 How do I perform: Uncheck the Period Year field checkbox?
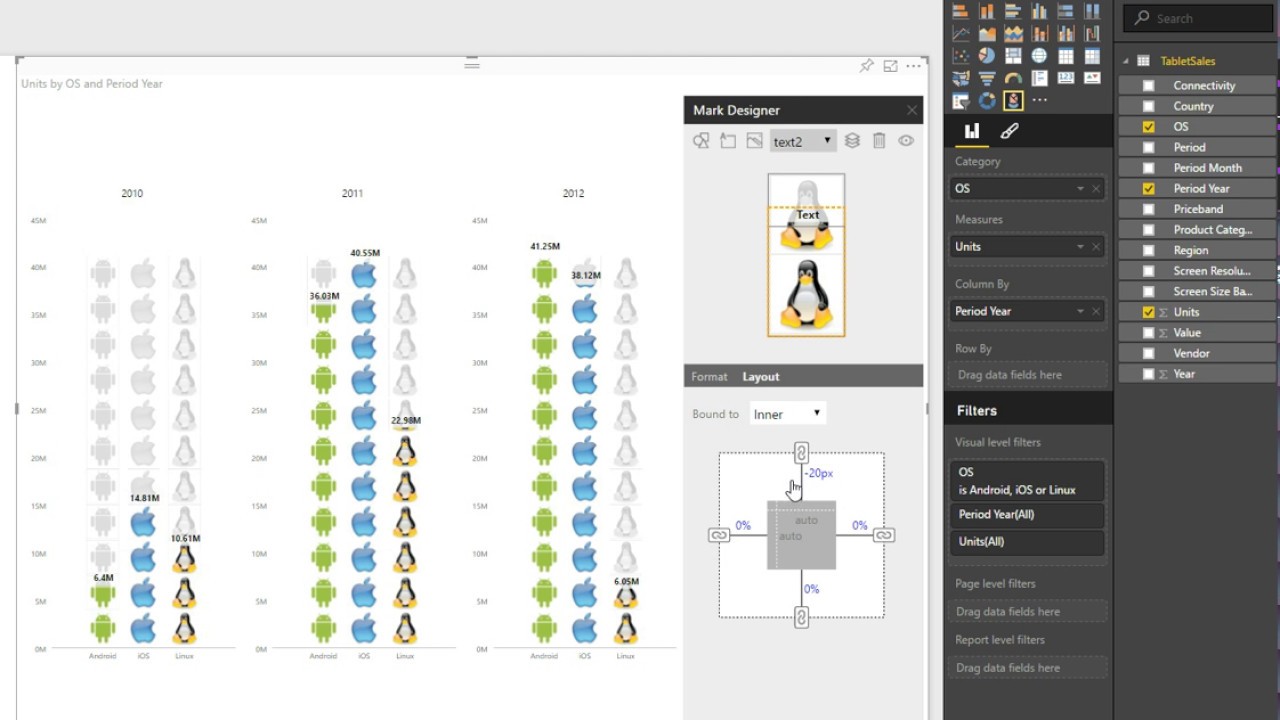click(x=1148, y=188)
